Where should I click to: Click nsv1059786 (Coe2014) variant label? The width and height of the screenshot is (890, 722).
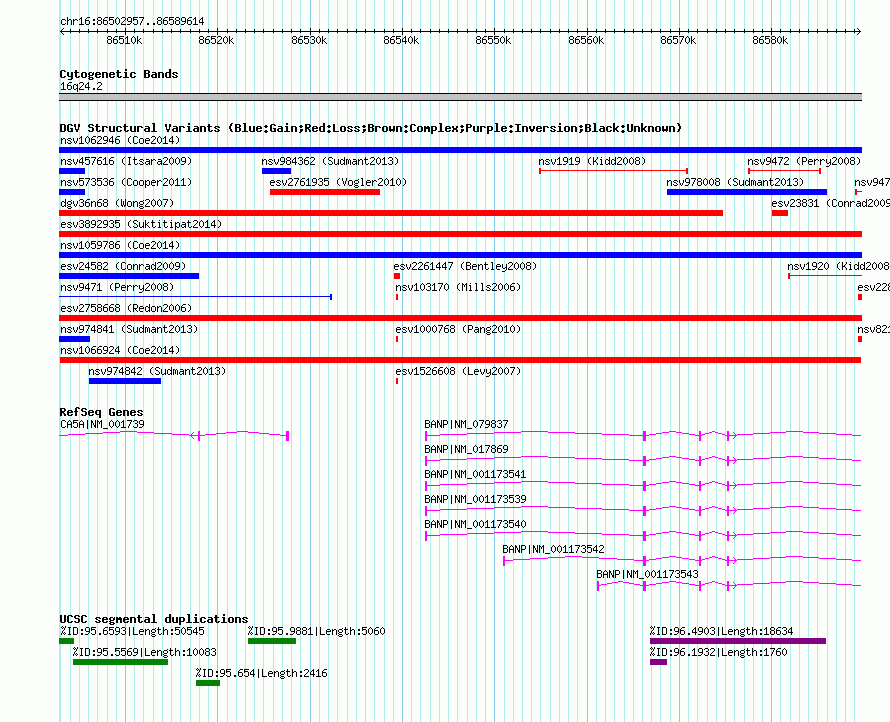[120, 245]
